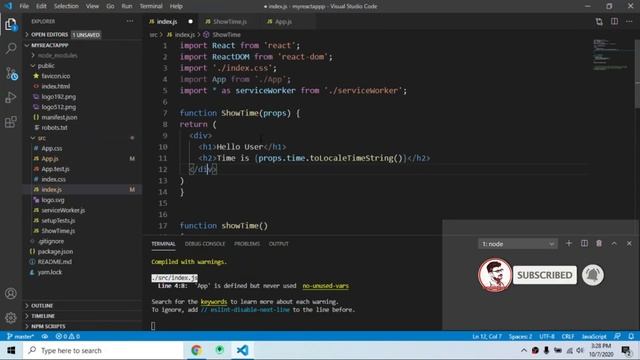
Task: Expand the NPM Scripts section
Action: point(82,326)
